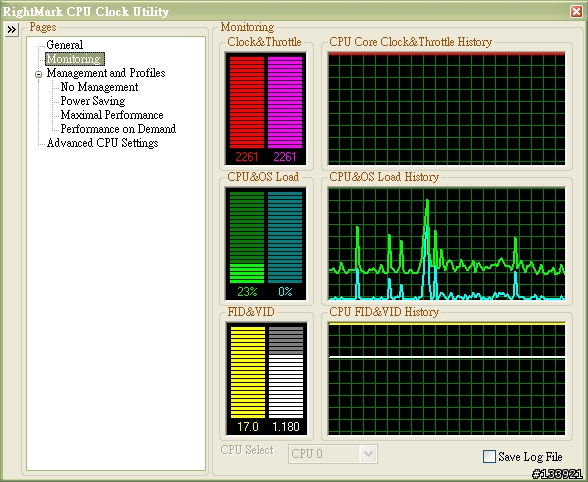
Task: Click the red clock bar gauge
Action: (x=247, y=102)
